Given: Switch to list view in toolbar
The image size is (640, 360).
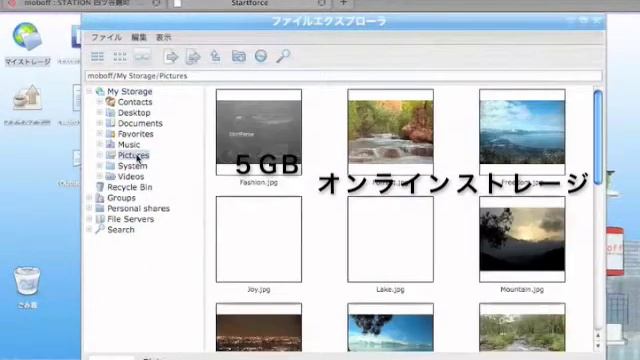Looking at the screenshot, I should (97, 56).
